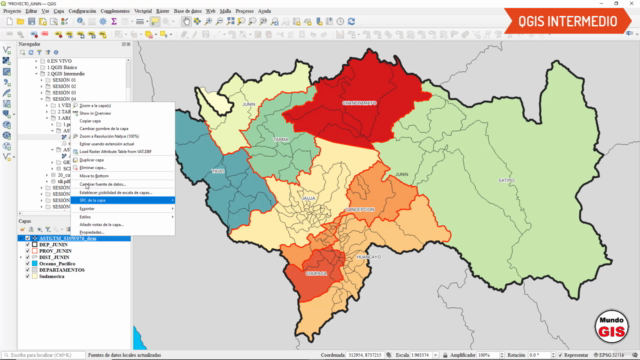Click the Identify Features info icon
640x360 pixels.
81,22
